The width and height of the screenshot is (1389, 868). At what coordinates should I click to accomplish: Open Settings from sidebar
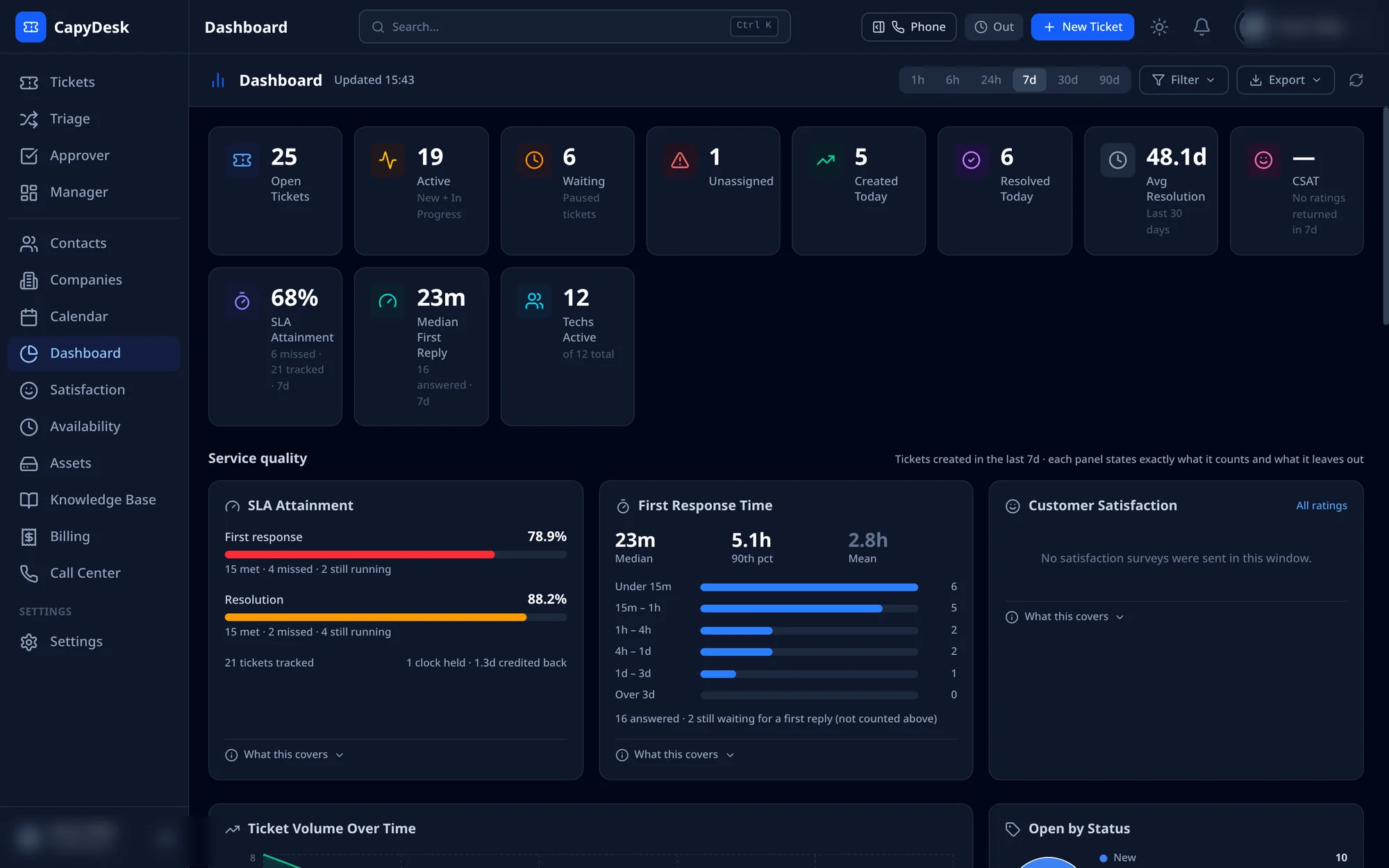(x=94, y=642)
